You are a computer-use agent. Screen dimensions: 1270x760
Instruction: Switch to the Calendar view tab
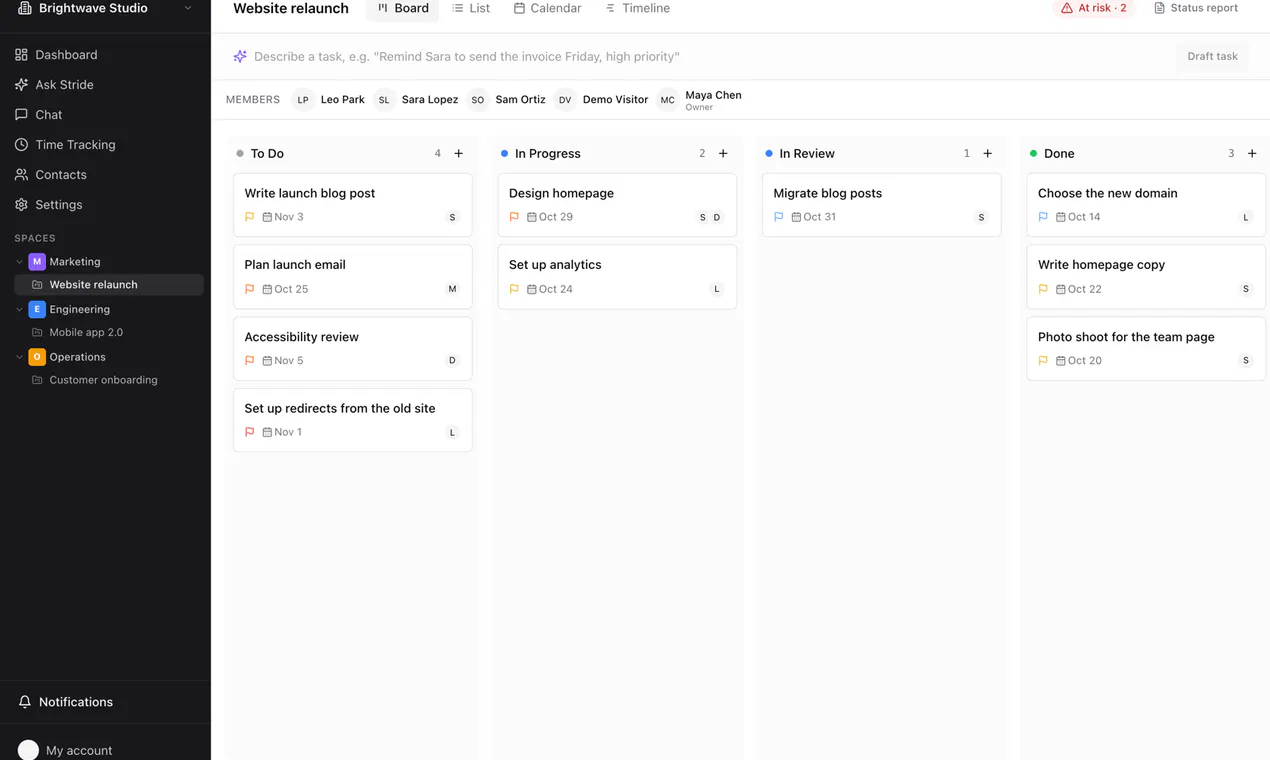pyautogui.click(x=547, y=9)
